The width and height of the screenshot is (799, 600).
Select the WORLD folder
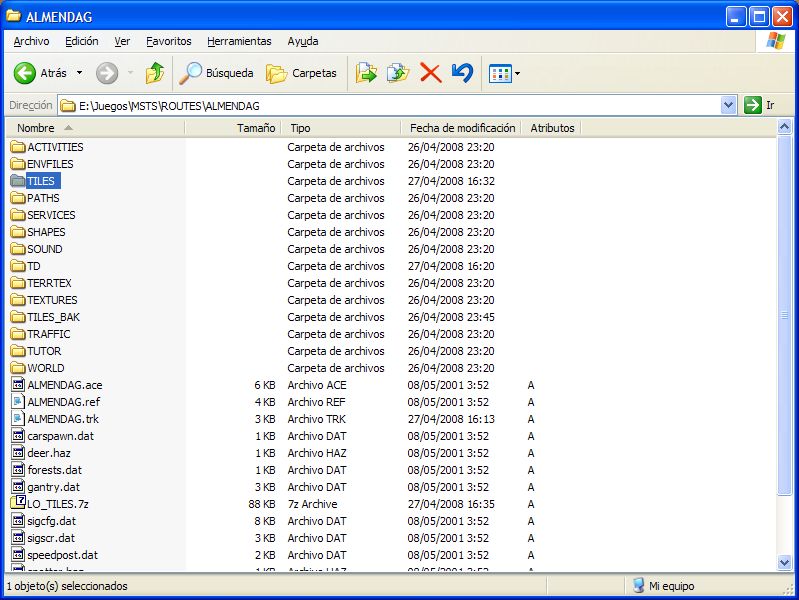coord(45,368)
